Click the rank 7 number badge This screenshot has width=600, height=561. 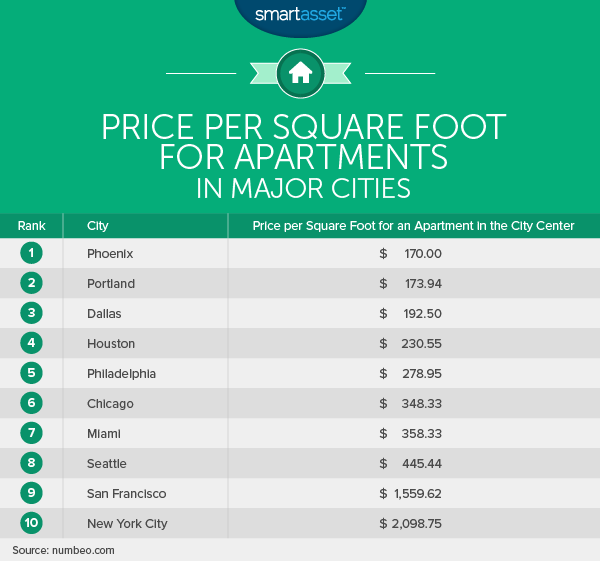[x=31, y=433]
